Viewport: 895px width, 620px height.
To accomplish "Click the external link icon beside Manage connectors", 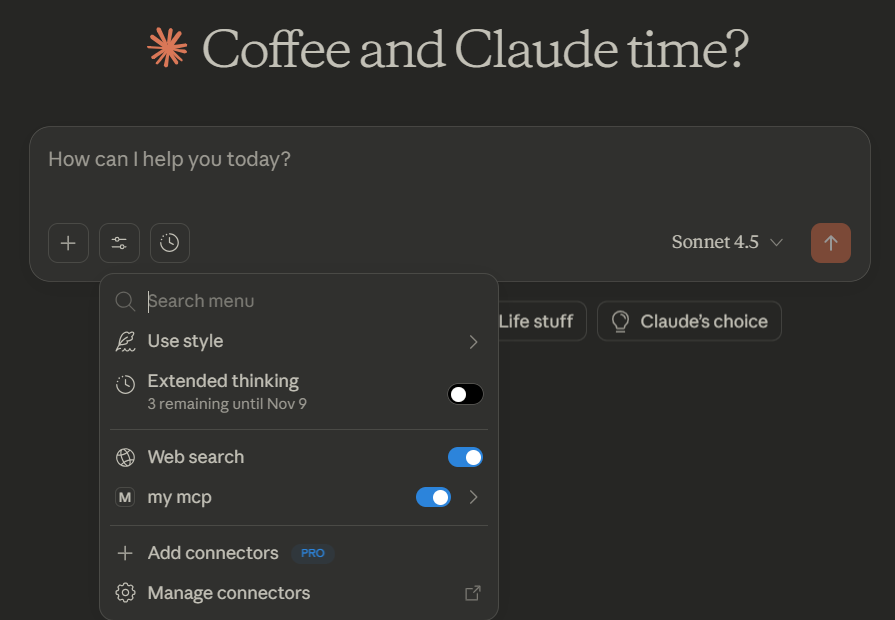I will tap(473, 593).
